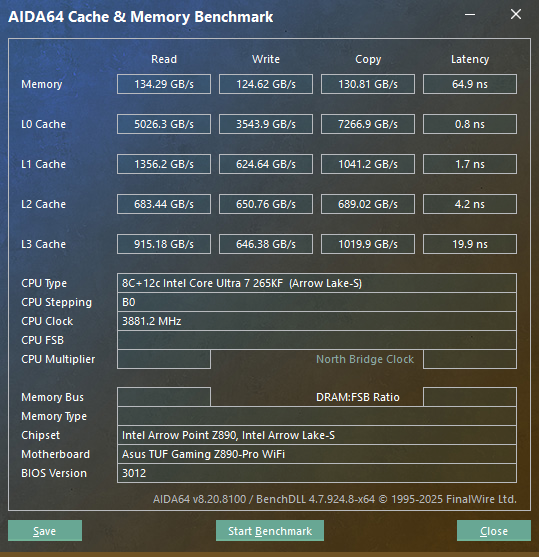The image size is (539, 557).
Task: Select L1 Cache Read 1356.2 GB/s
Action: (x=164, y=164)
